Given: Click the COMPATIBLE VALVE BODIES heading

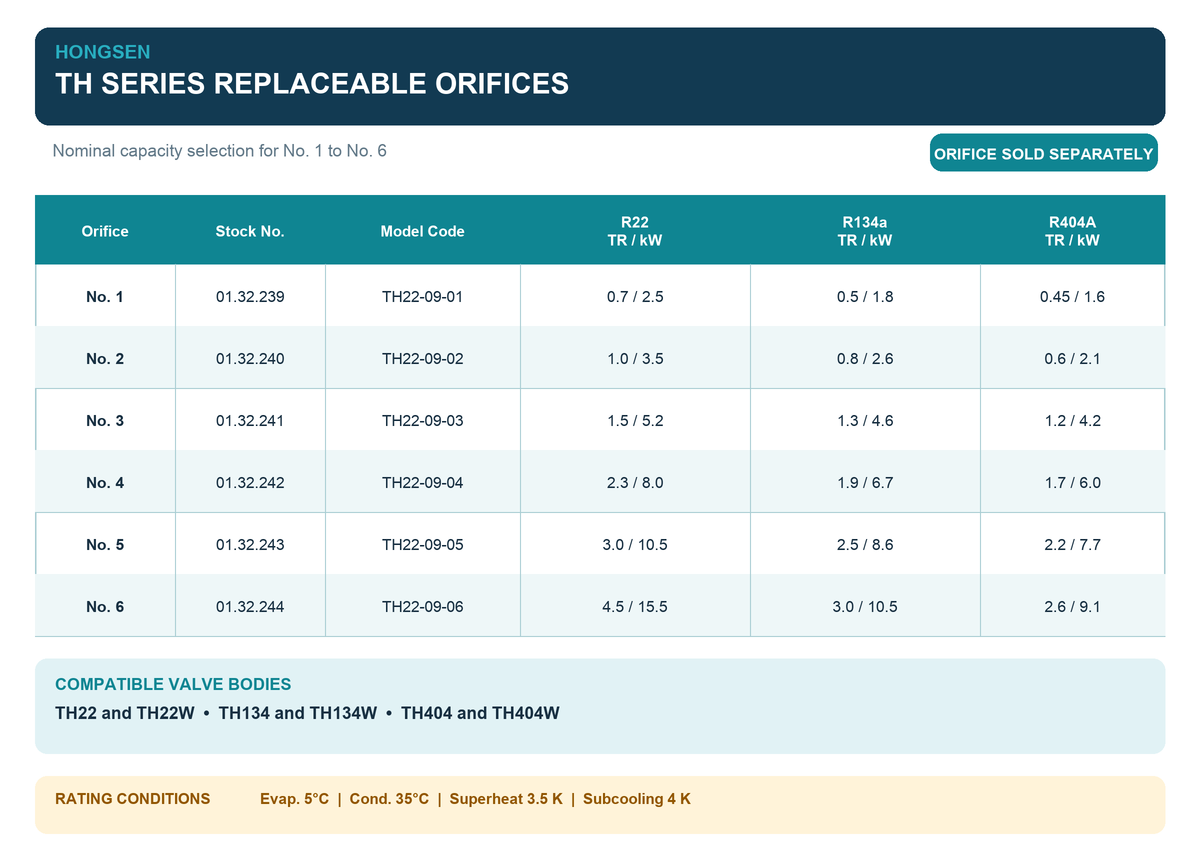Looking at the screenshot, I should [x=173, y=685].
